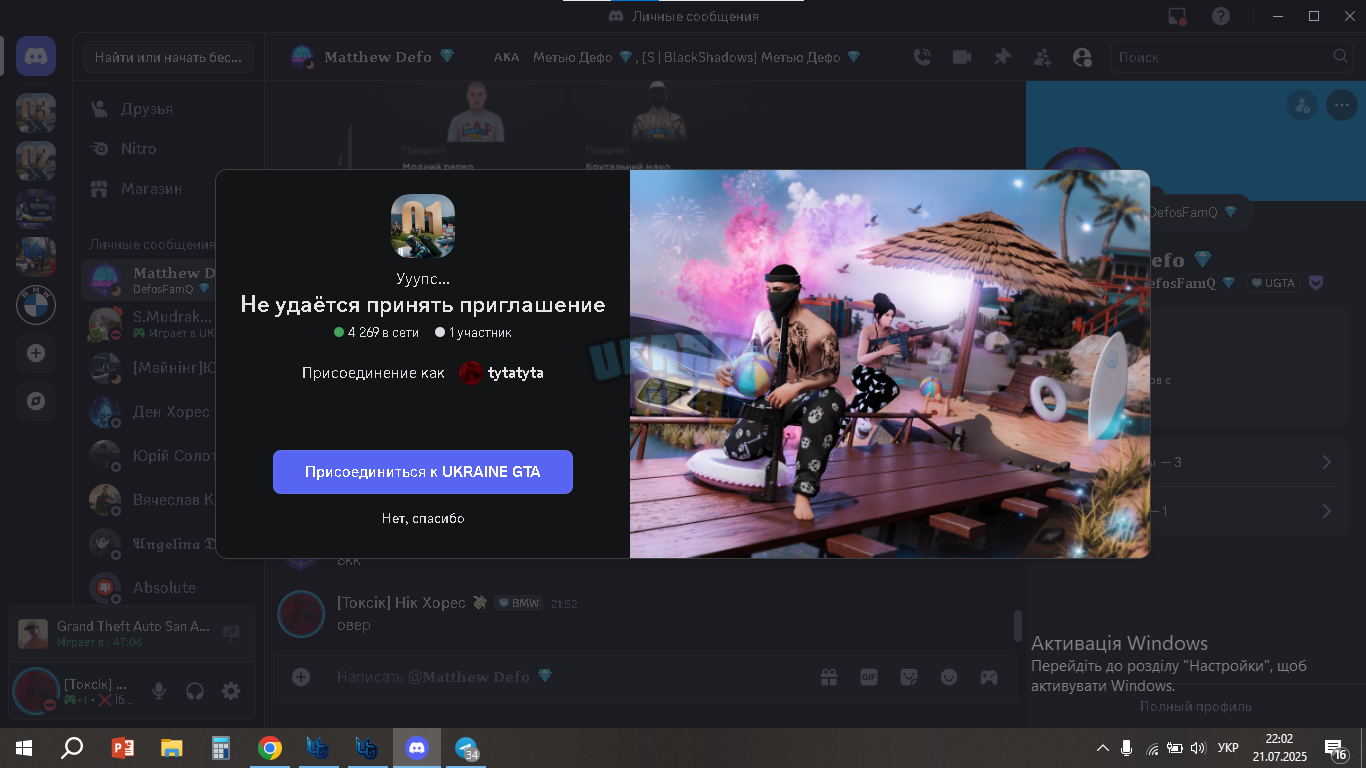Open User Settings gear icon
The width and height of the screenshot is (1366, 768).
231,690
